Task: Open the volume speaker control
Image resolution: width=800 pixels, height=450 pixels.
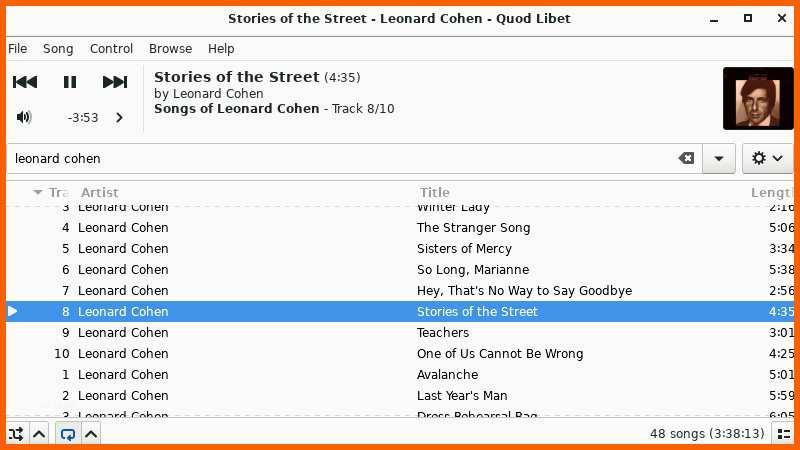Action: tap(23, 117)
